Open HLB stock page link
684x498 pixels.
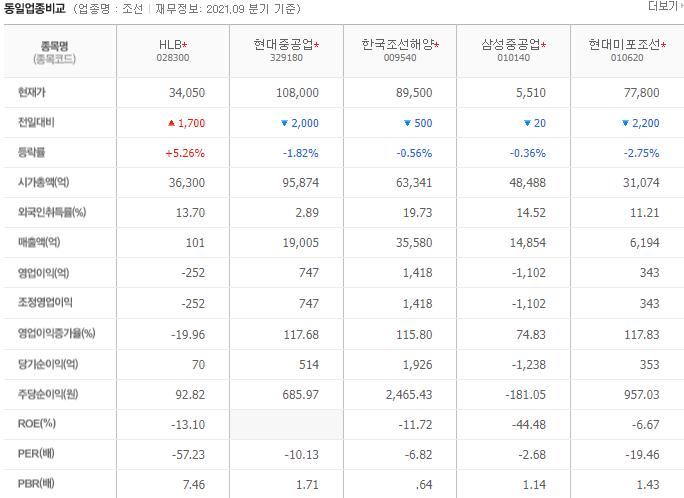coord(170,44)
